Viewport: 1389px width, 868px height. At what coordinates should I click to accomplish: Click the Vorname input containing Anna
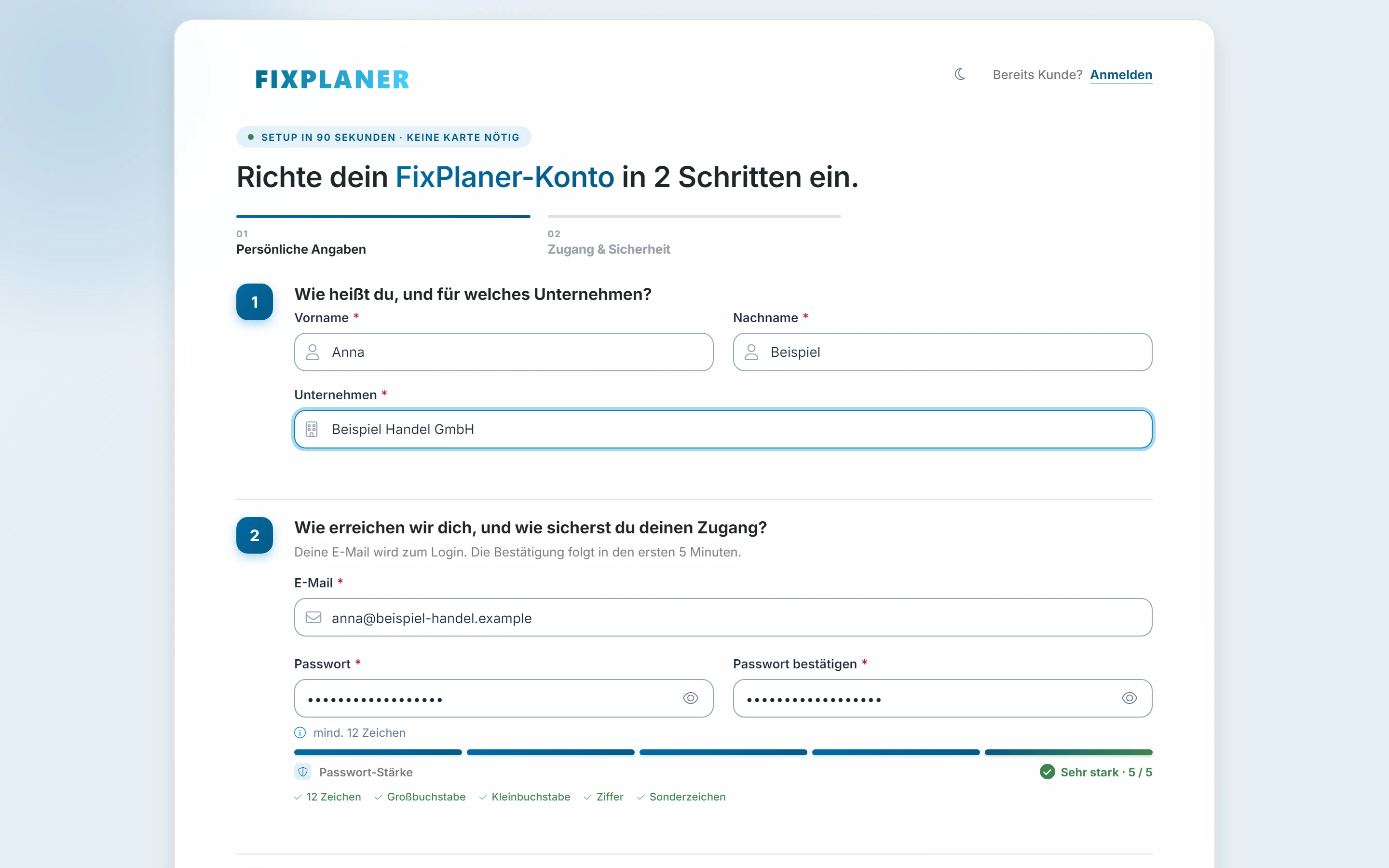click(504, 352)
